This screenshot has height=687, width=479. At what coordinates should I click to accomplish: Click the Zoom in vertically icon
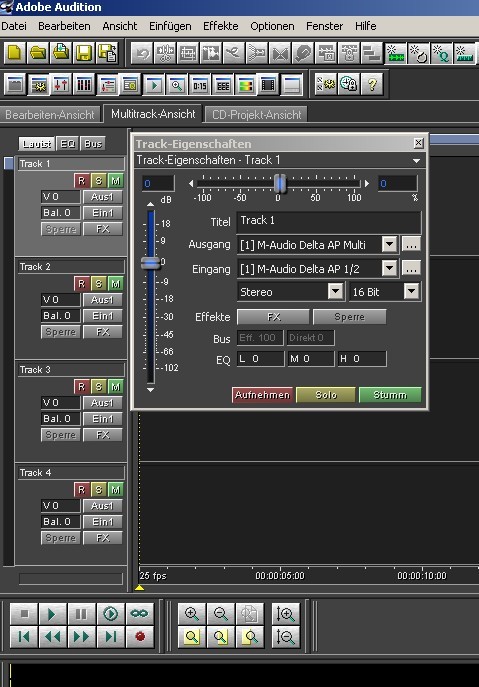click(286, 614)
